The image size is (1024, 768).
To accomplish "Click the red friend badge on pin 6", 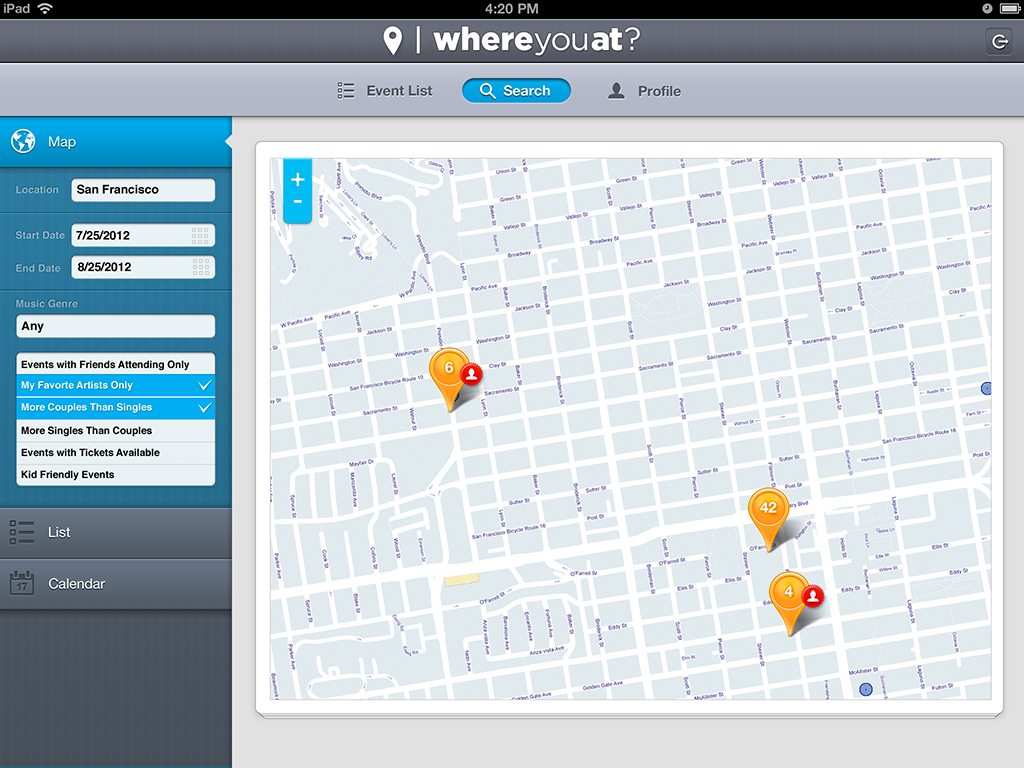I will pos(471,374).
